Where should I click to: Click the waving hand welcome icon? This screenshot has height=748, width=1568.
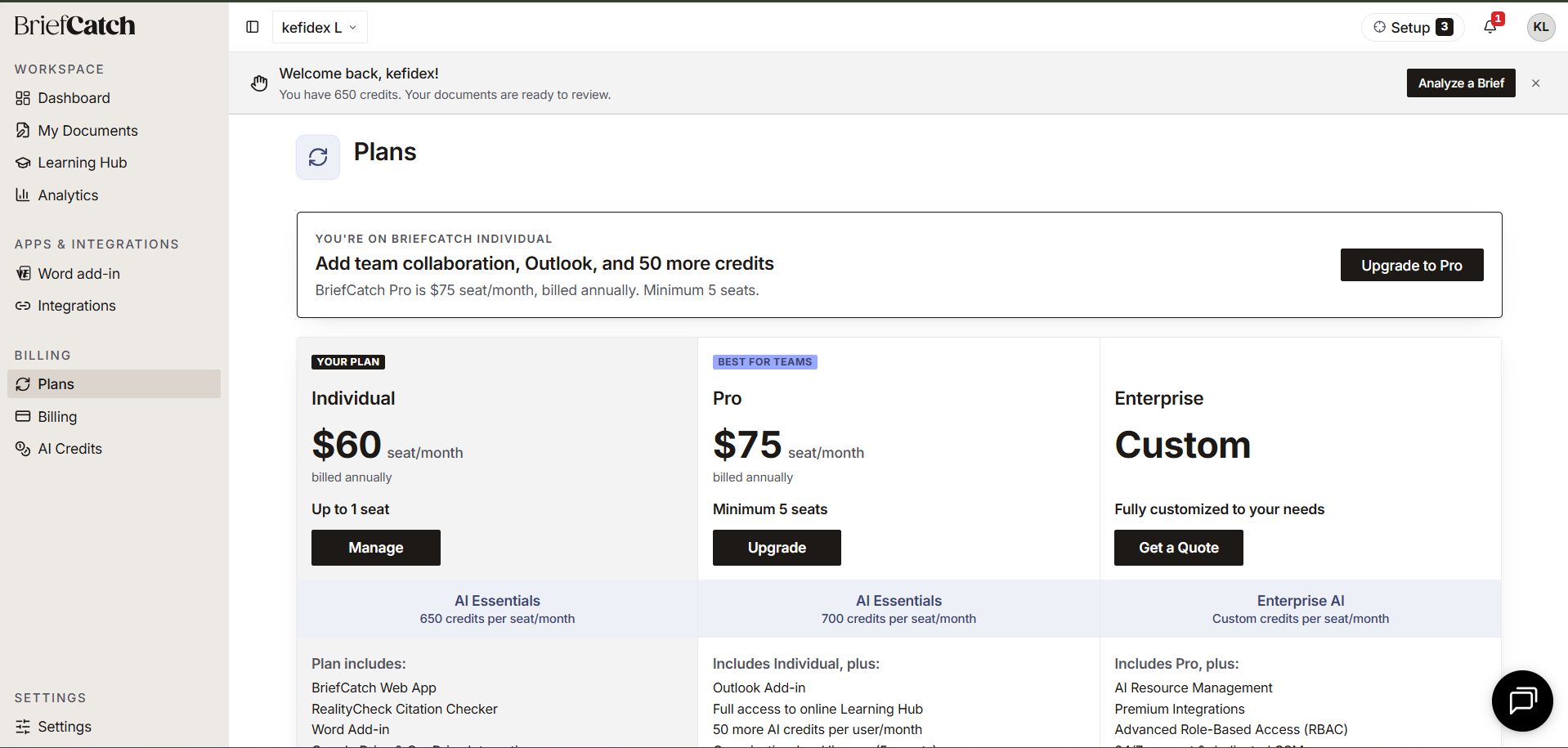pyautogui.click(x=259, y=83)
